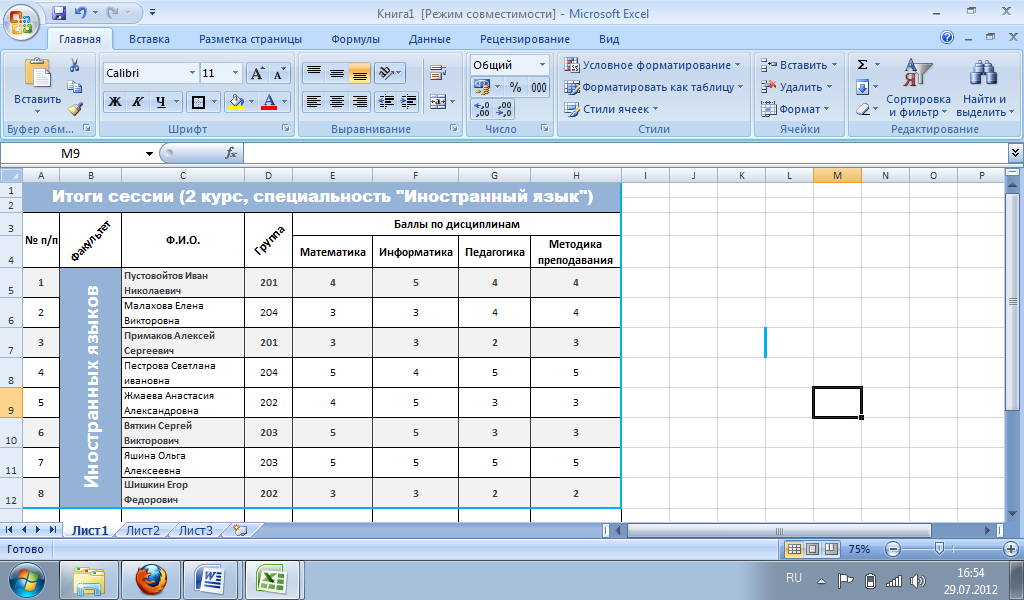
Task: Open the Разметка страницы ribbon tab
Action: tap(250, 39)
